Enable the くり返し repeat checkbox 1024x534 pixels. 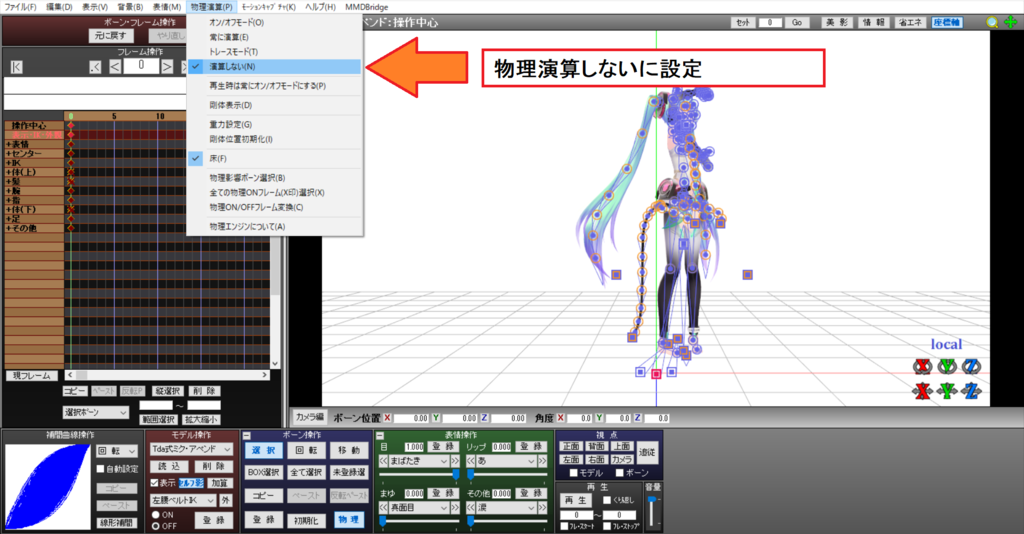click(607, 500)
